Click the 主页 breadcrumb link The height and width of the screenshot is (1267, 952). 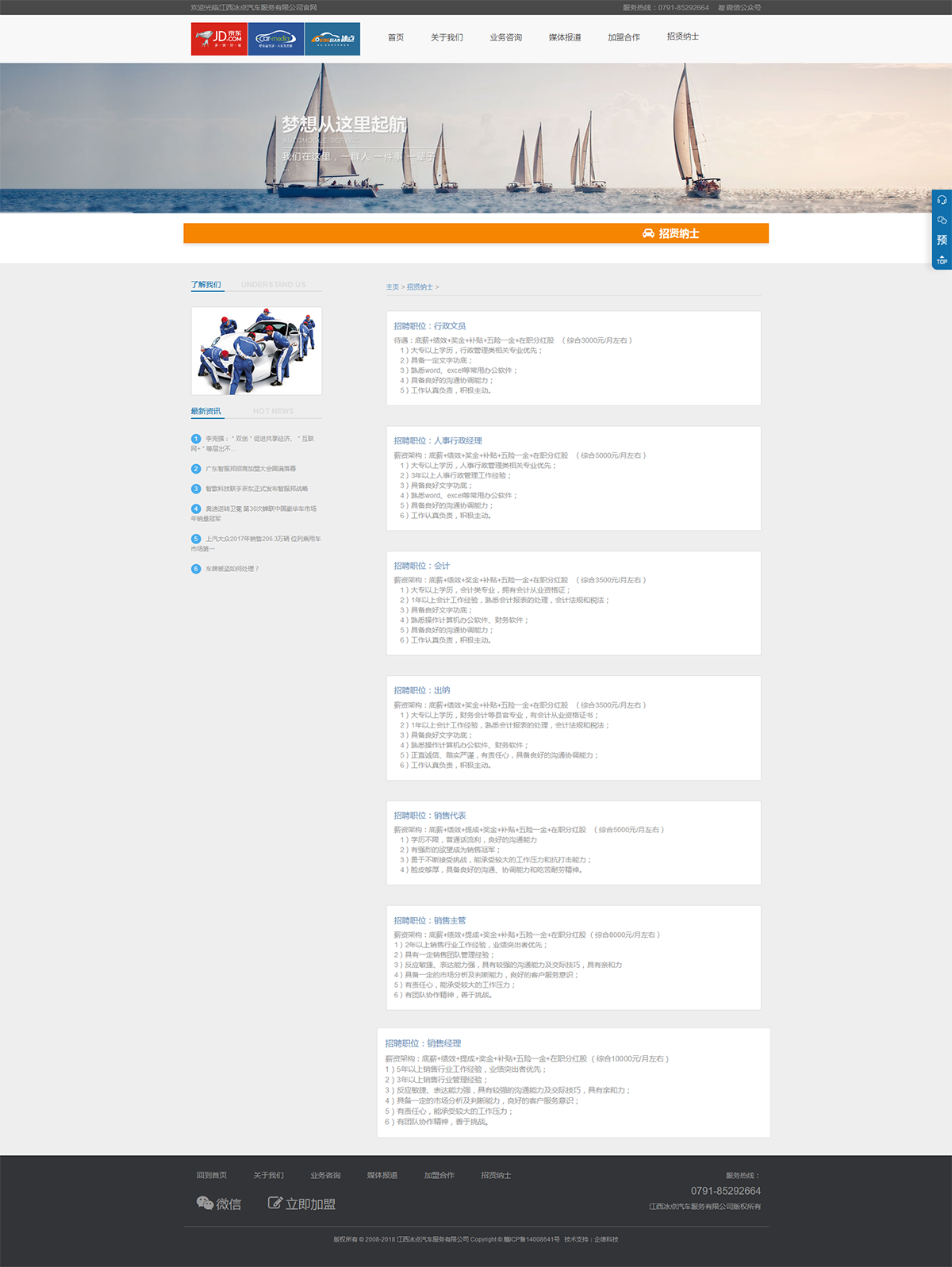point(392,287)
